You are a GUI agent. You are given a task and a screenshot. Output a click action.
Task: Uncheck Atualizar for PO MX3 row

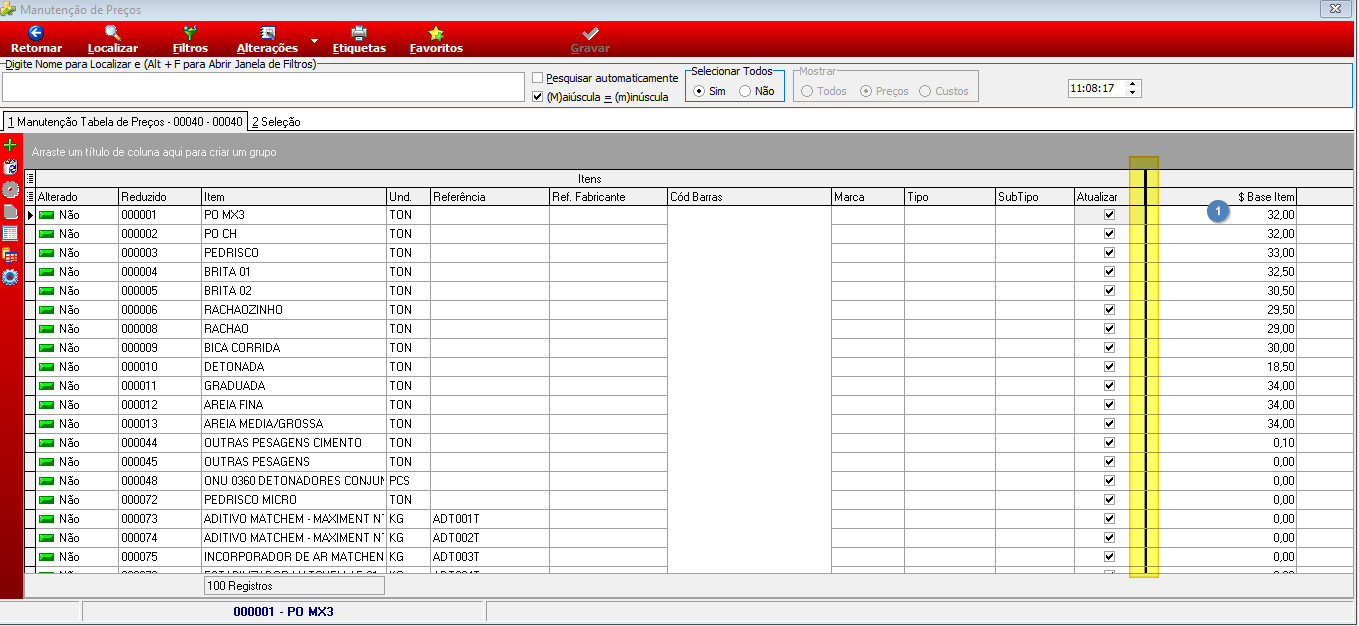coord(1109,215)
